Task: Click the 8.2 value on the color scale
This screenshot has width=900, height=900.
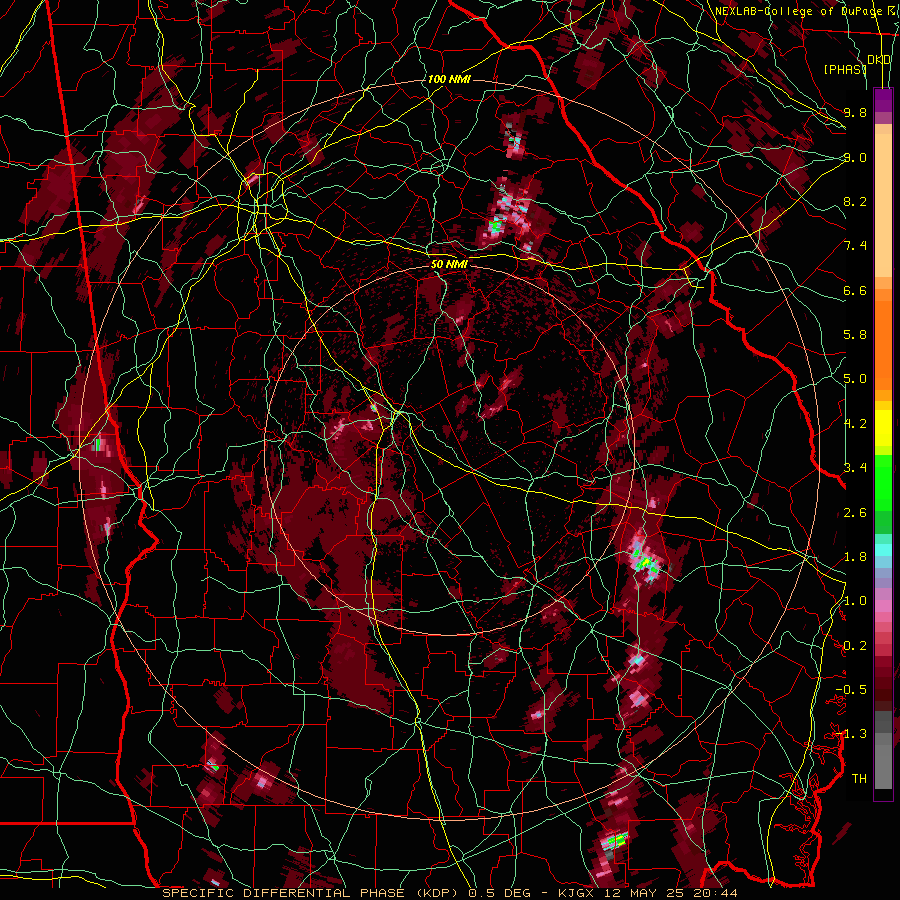Action: click(x=855, y=201)
